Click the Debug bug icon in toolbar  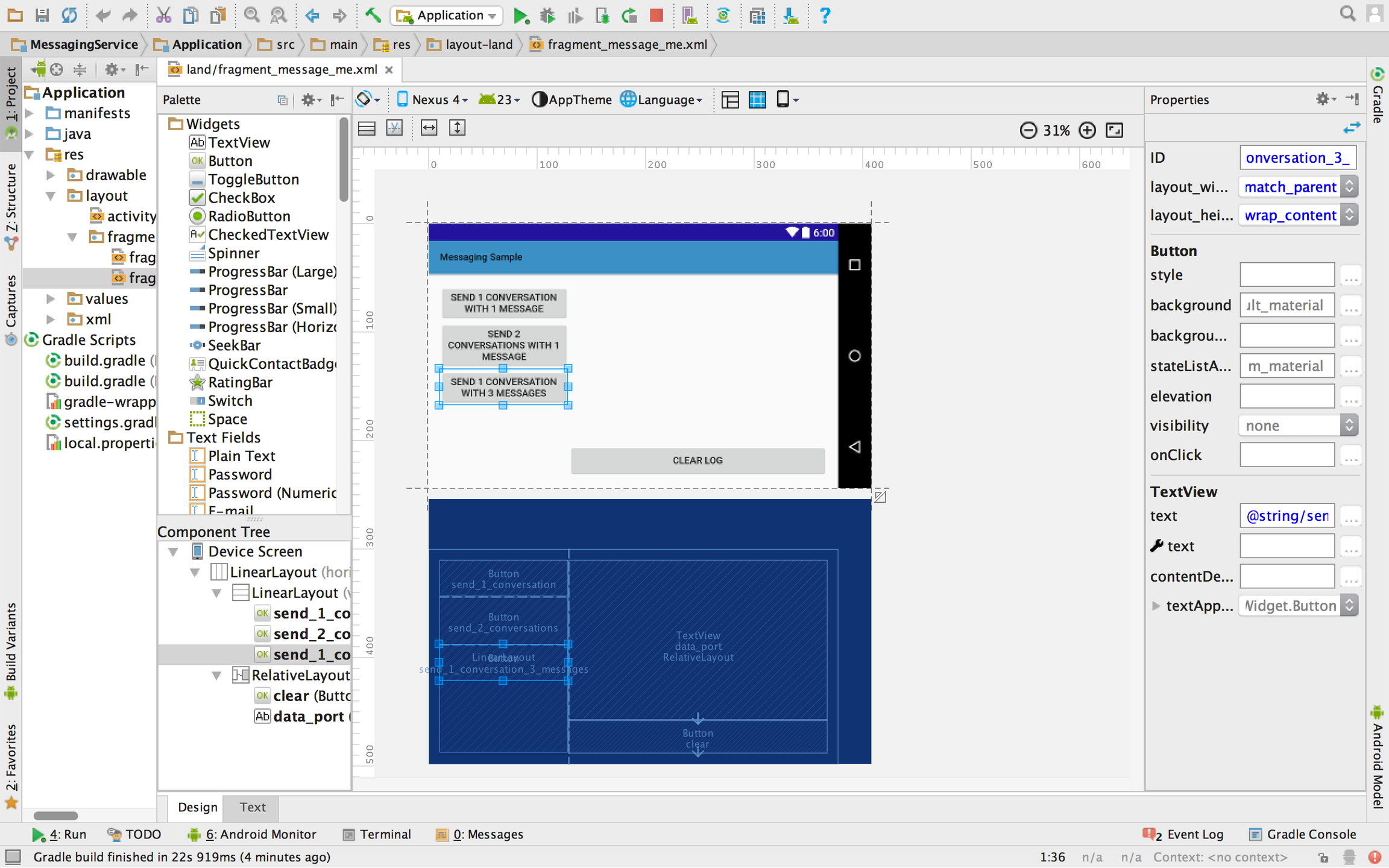coord(547,16)
